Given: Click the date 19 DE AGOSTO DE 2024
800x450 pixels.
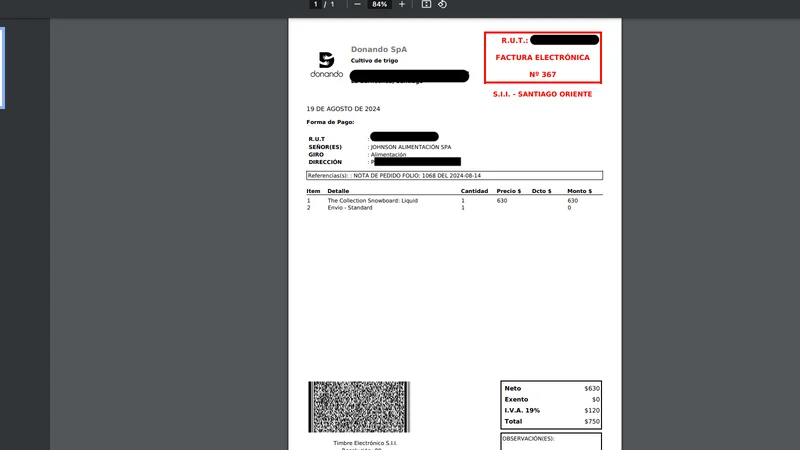Looking at the screenshot, I should (343, 109).
